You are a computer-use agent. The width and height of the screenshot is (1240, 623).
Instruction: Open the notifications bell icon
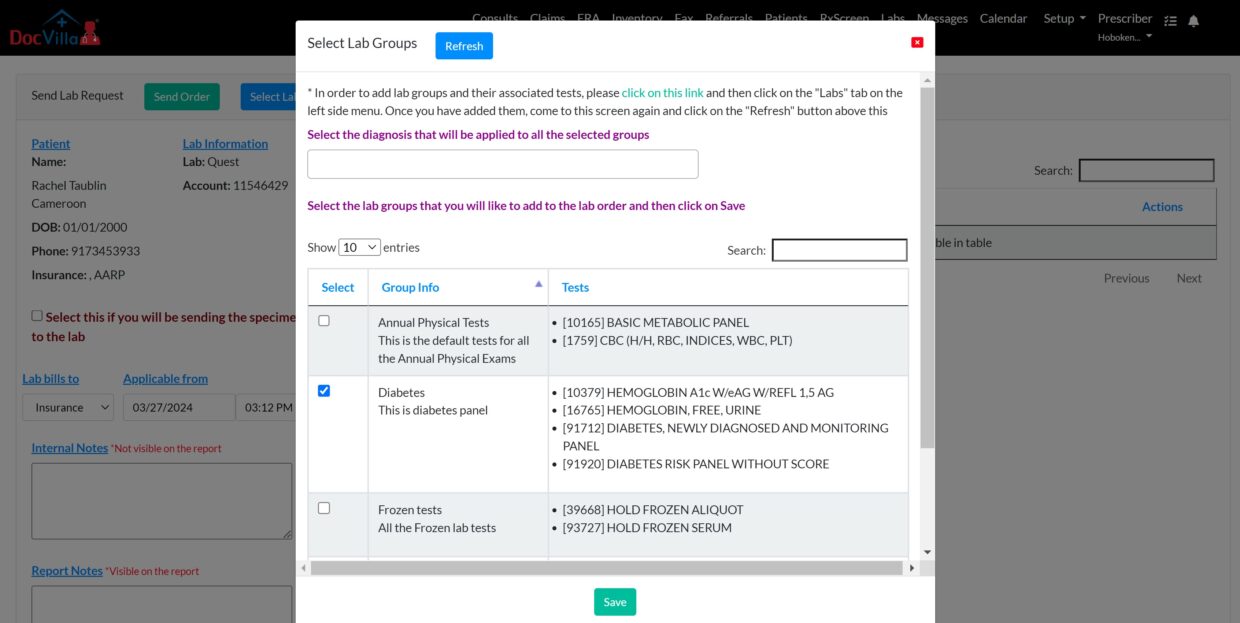click(1196, 19)
